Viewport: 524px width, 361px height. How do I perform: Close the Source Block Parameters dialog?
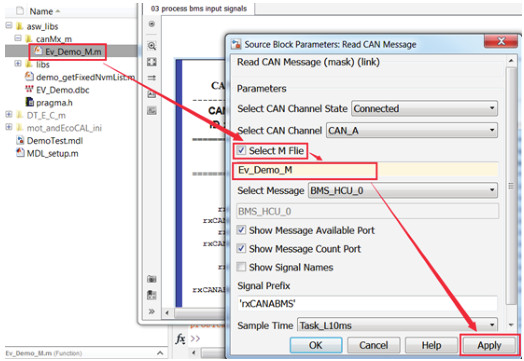501,41
